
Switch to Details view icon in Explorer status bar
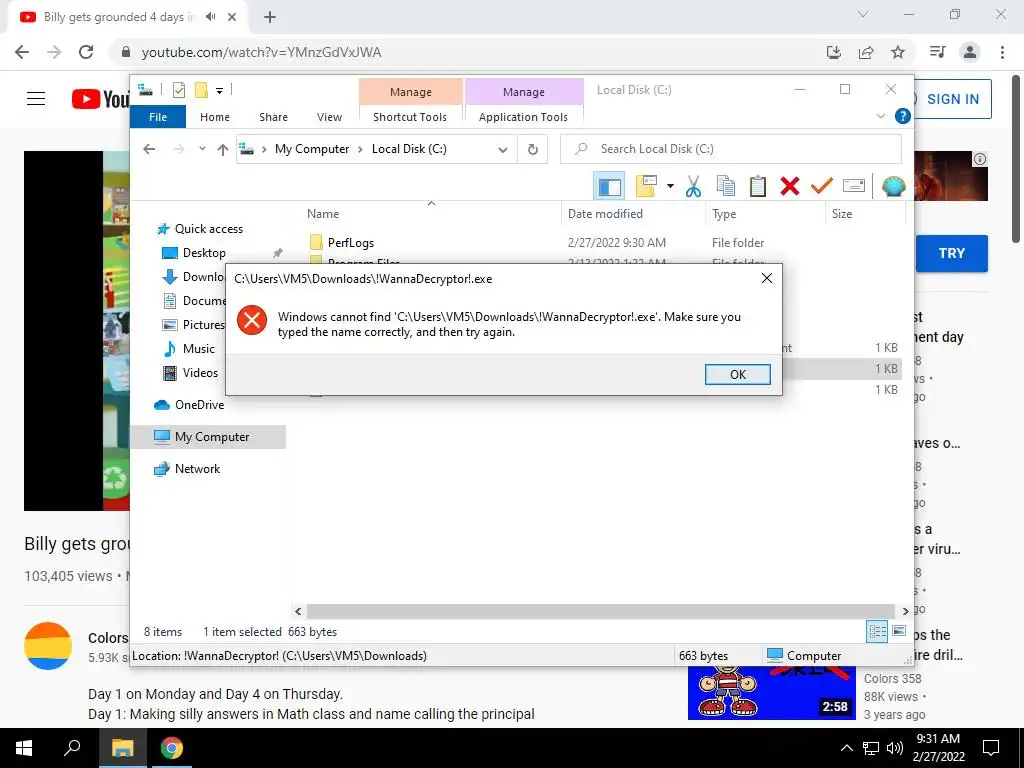pyautogui.click(x=877, y=632)
